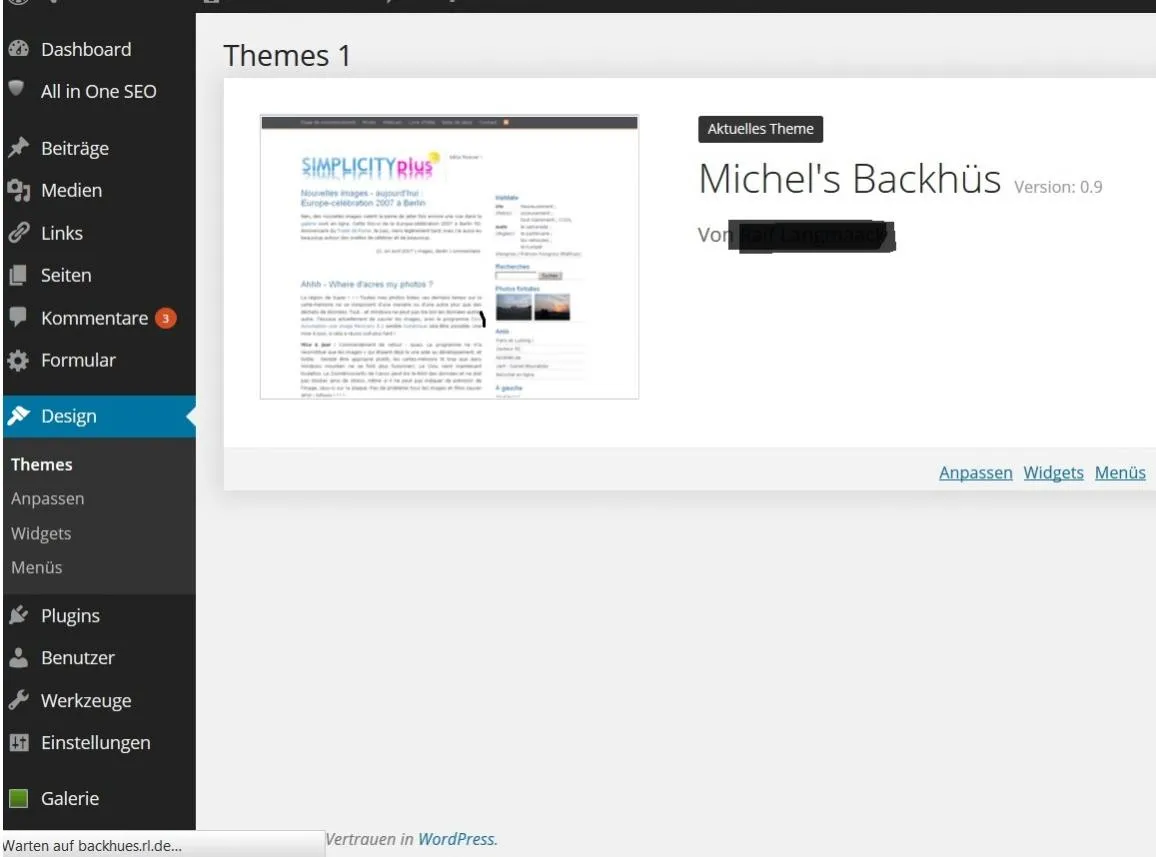Follow the WordPress footer link
This screenshot has width=1156, height=857.
point(457,839)
